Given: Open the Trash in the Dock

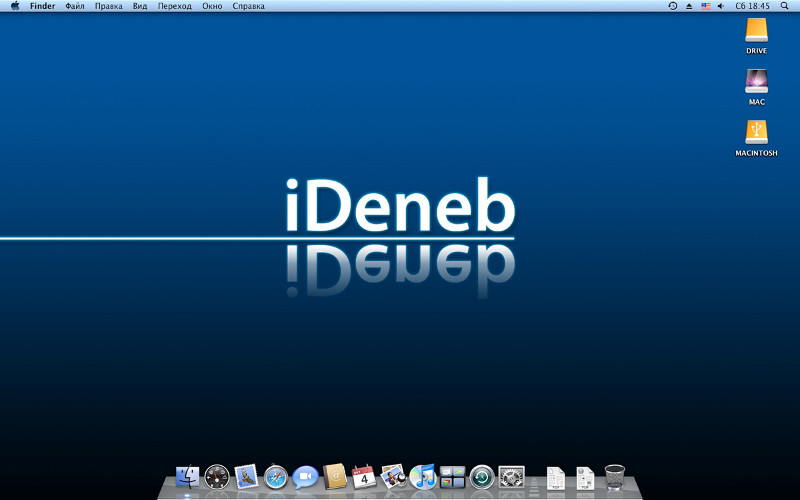Looking at the screenshot, I should coord(615,478).
